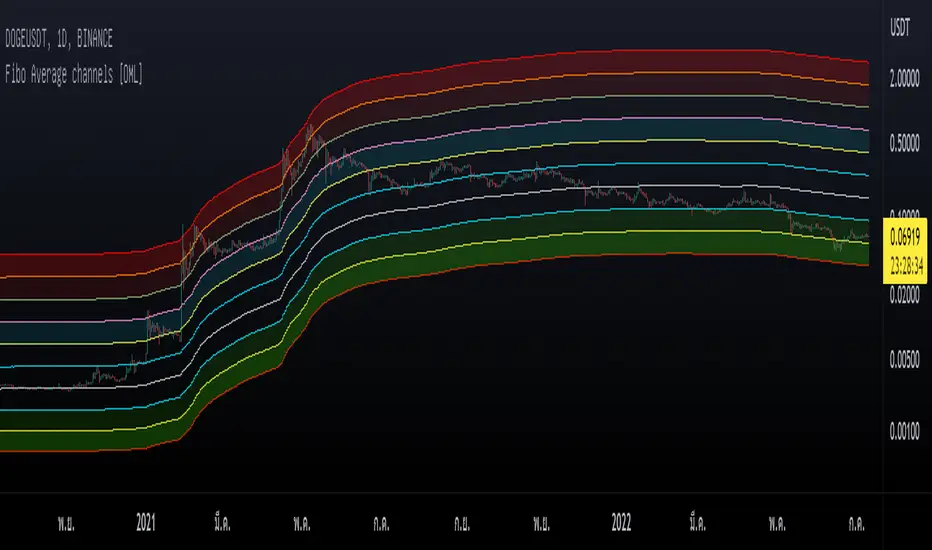
Task: Click the มี.ค. label right of 2021
Action: (x=222, y=523)
